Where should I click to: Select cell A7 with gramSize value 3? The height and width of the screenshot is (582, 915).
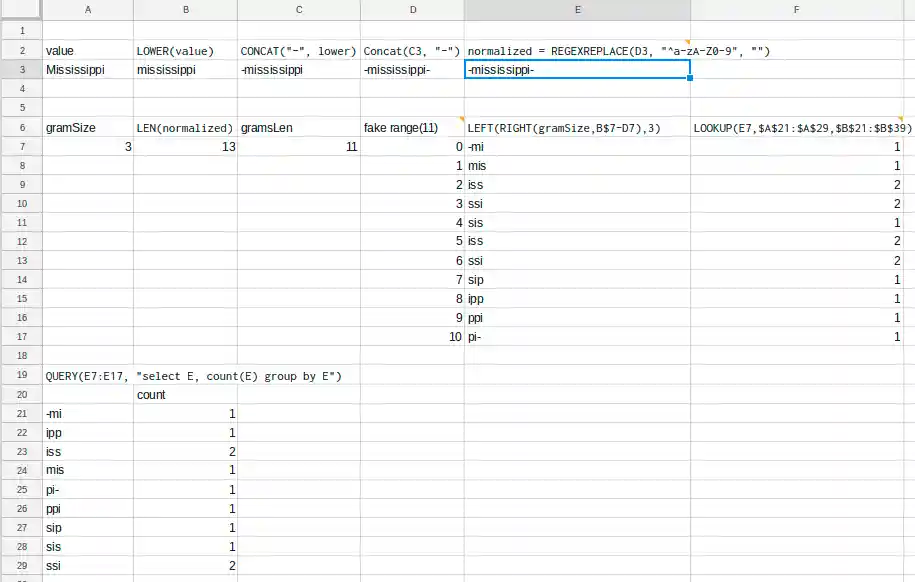tap(88, 147)
